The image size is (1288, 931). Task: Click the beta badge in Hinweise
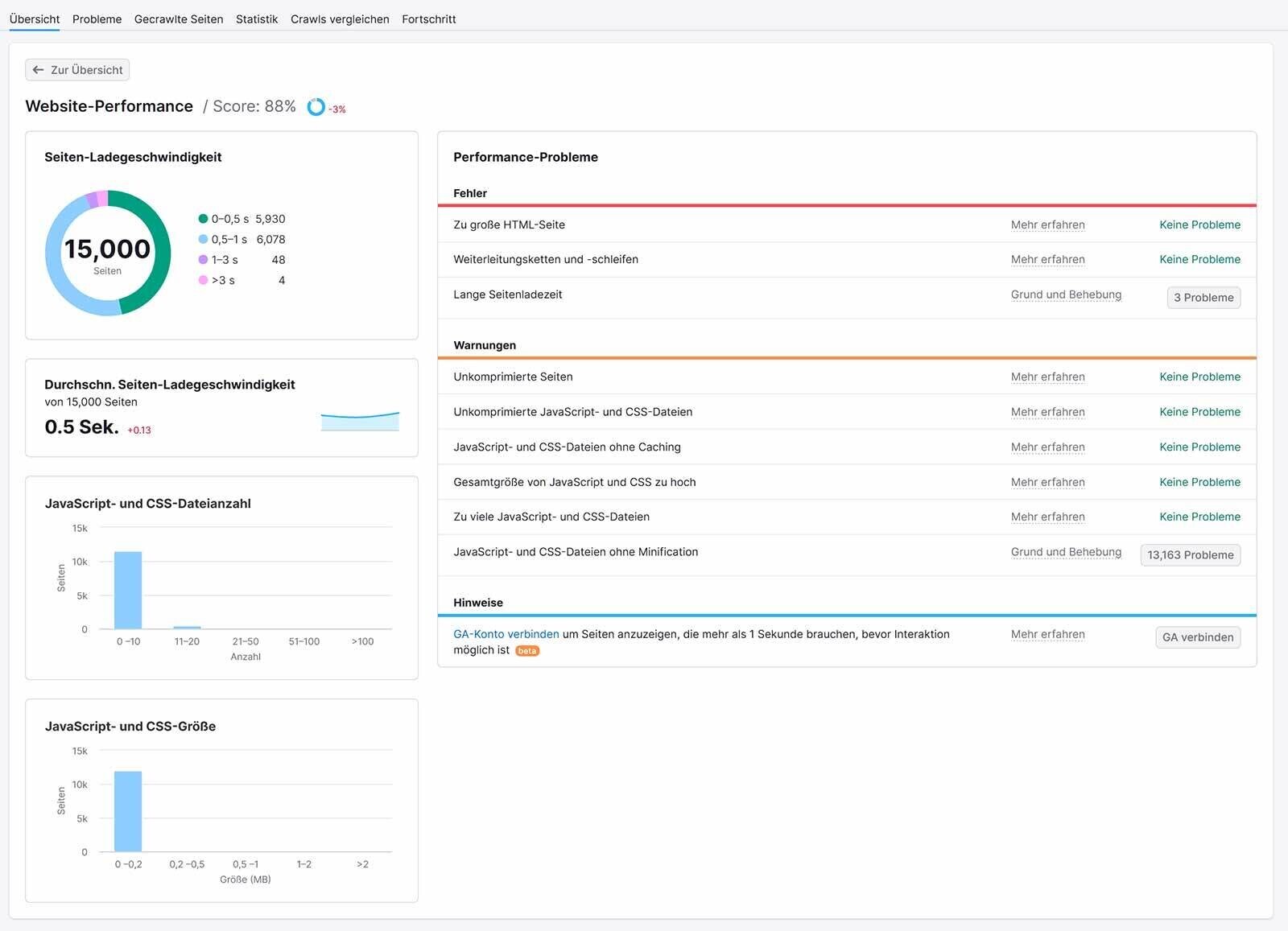click(527, 651)
